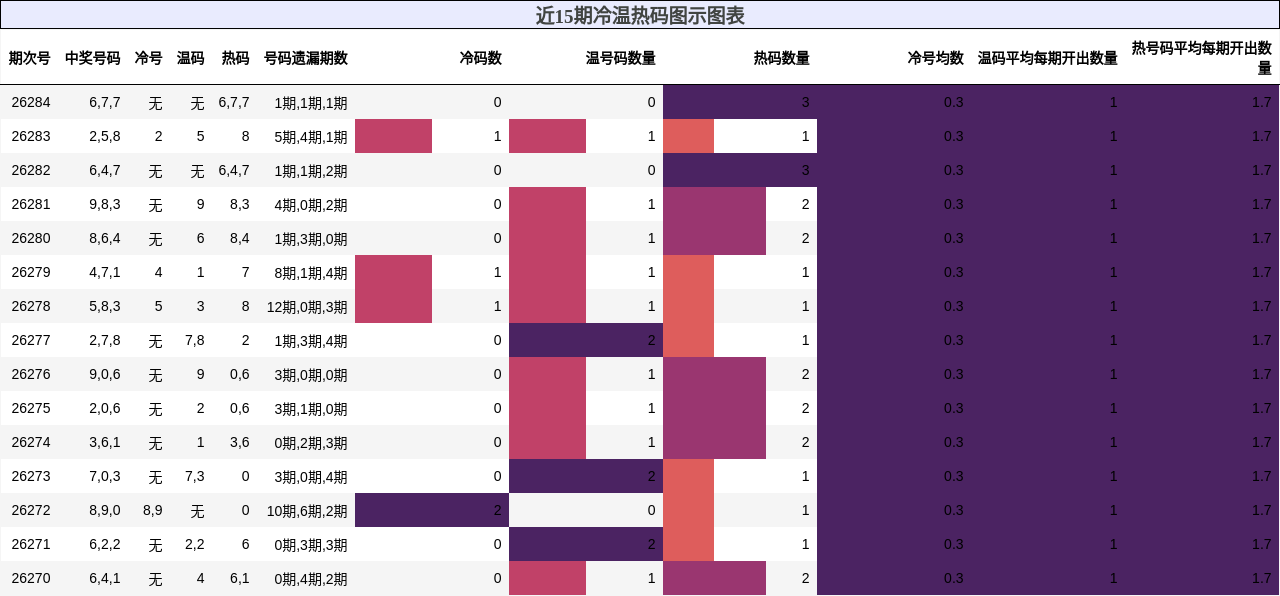Click omission cell 4期,0期,2期
The image size is (1280, 596).
[311, 204]
